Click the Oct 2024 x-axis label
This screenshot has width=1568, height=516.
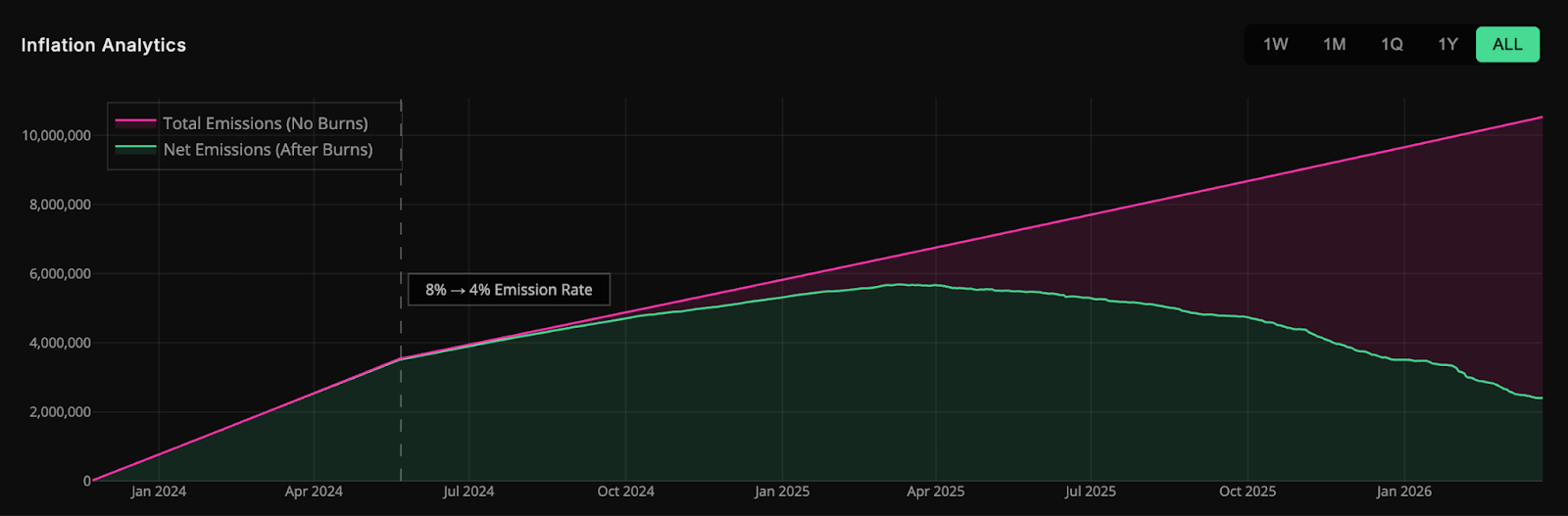tap(626, 492)
